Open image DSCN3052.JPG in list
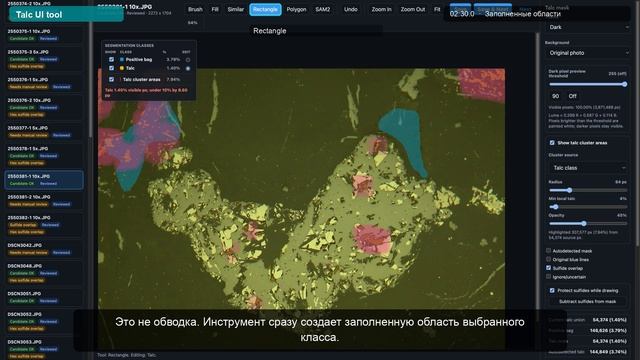The width and height of the screenshot is (640, 360). tap(44, 321)
